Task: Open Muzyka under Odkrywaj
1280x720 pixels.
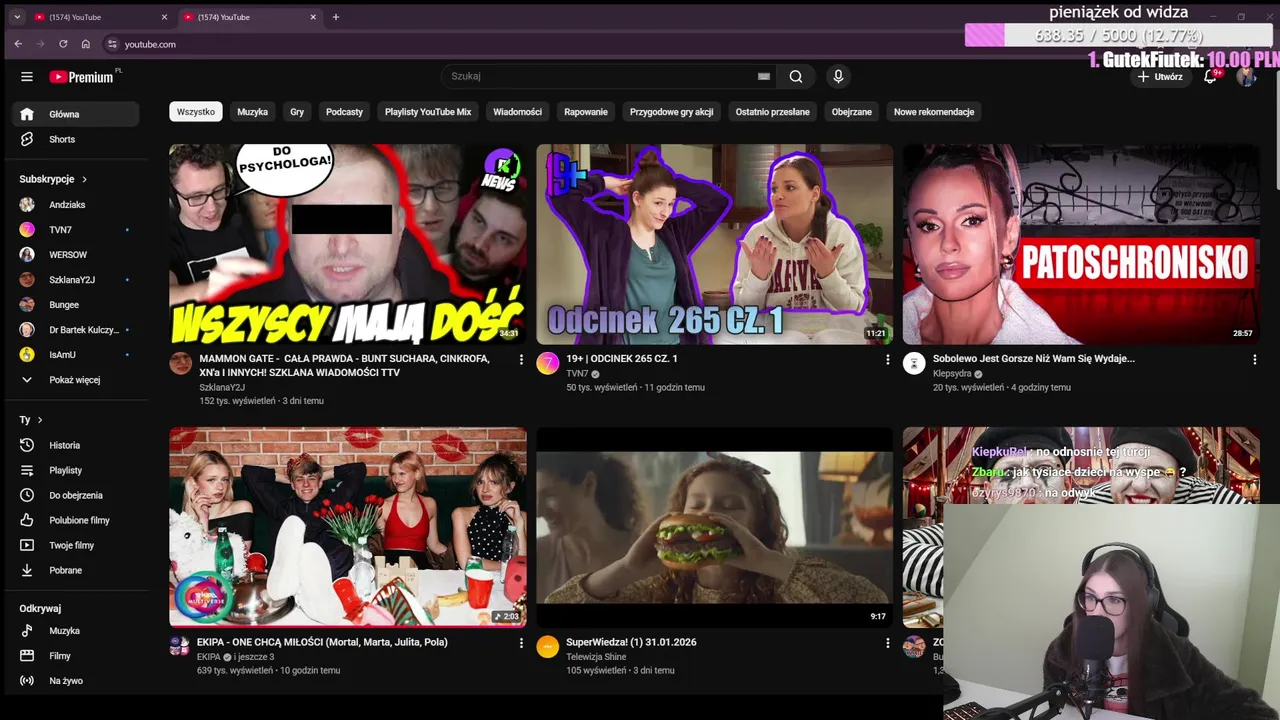Action: [x=76, y=631]
